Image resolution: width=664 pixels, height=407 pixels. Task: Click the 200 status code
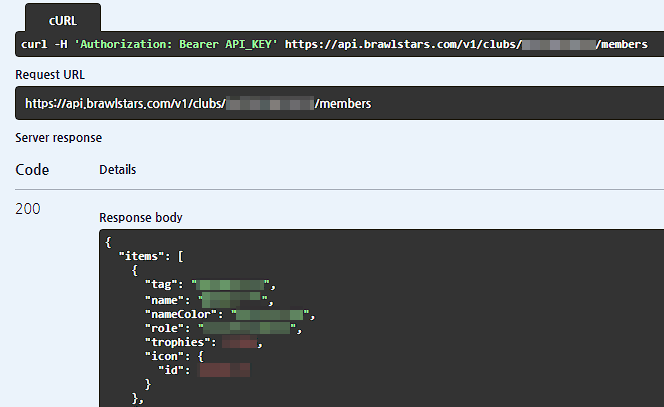point(29,208)
